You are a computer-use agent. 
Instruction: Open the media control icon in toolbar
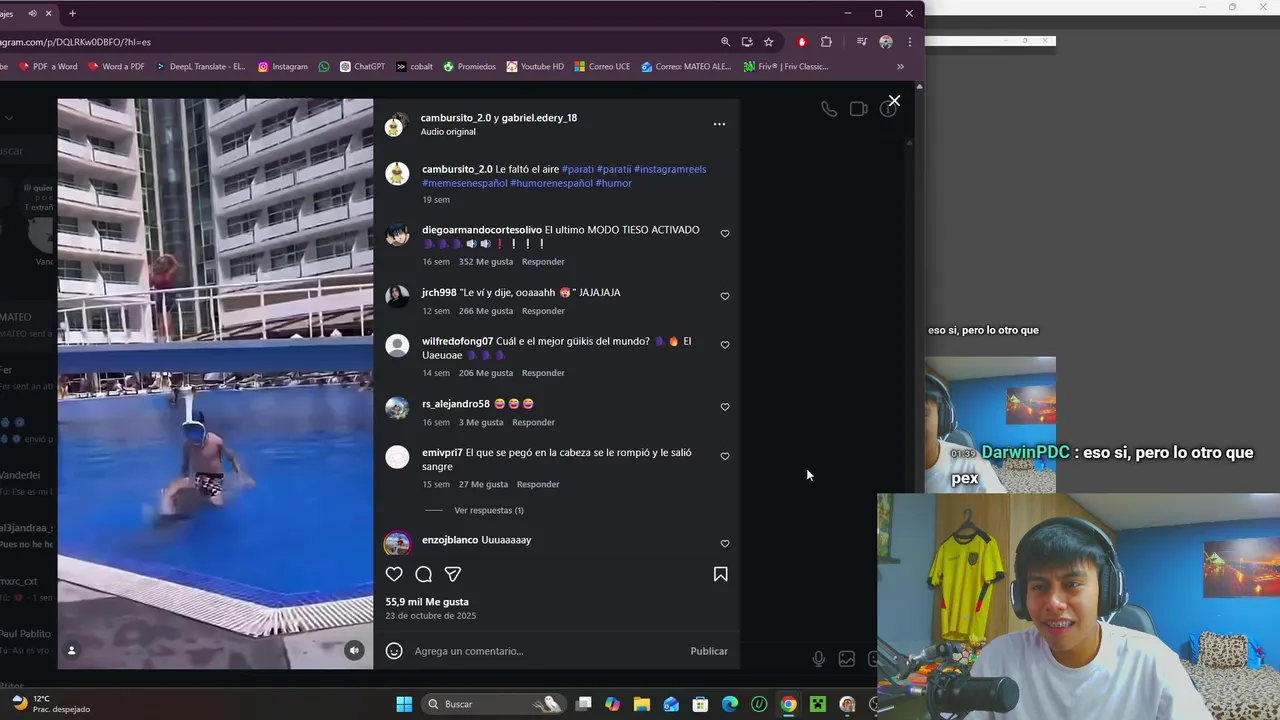[x=861, y=42]
